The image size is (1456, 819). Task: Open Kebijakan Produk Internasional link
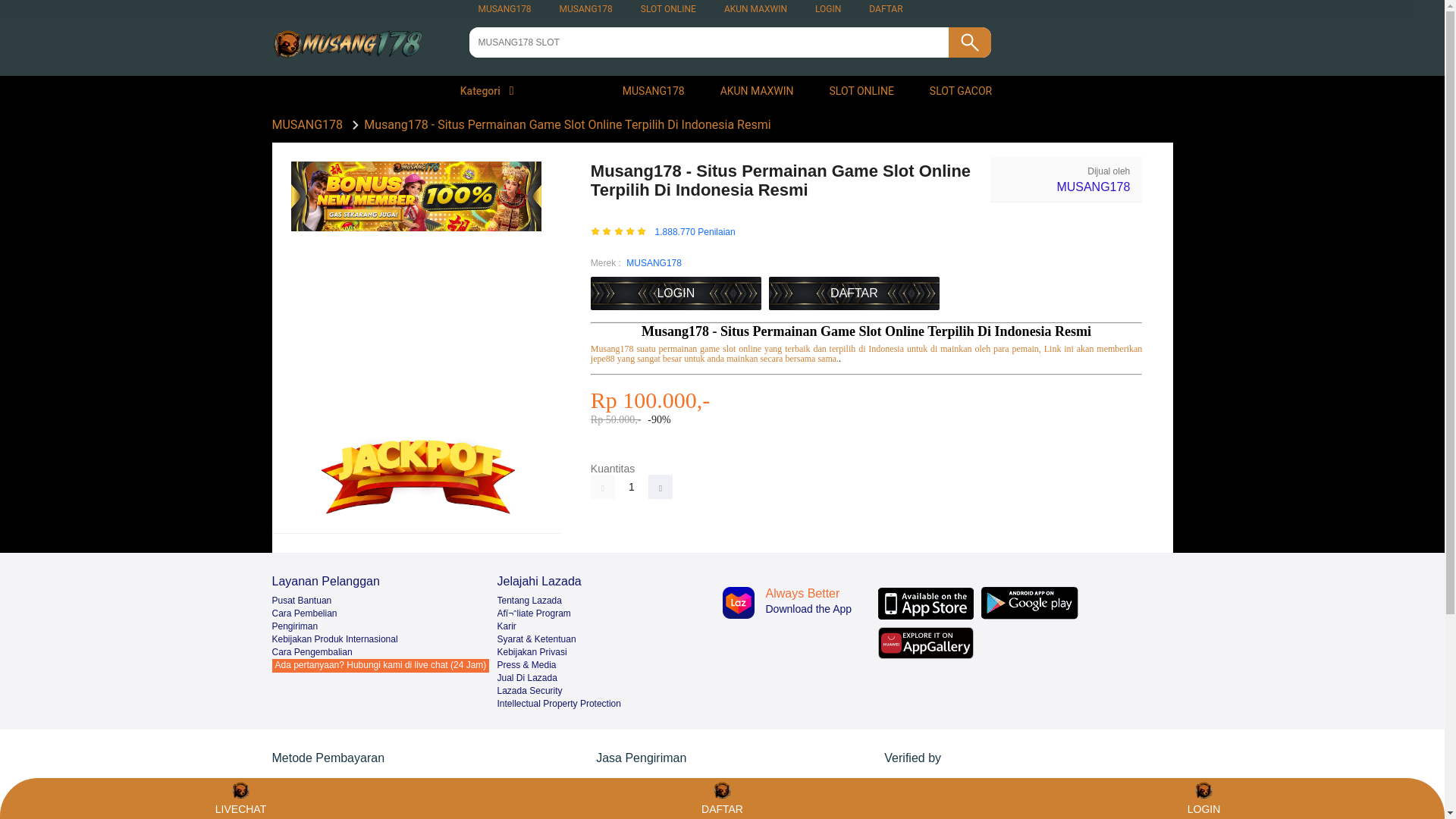click(x=334, y=639)
